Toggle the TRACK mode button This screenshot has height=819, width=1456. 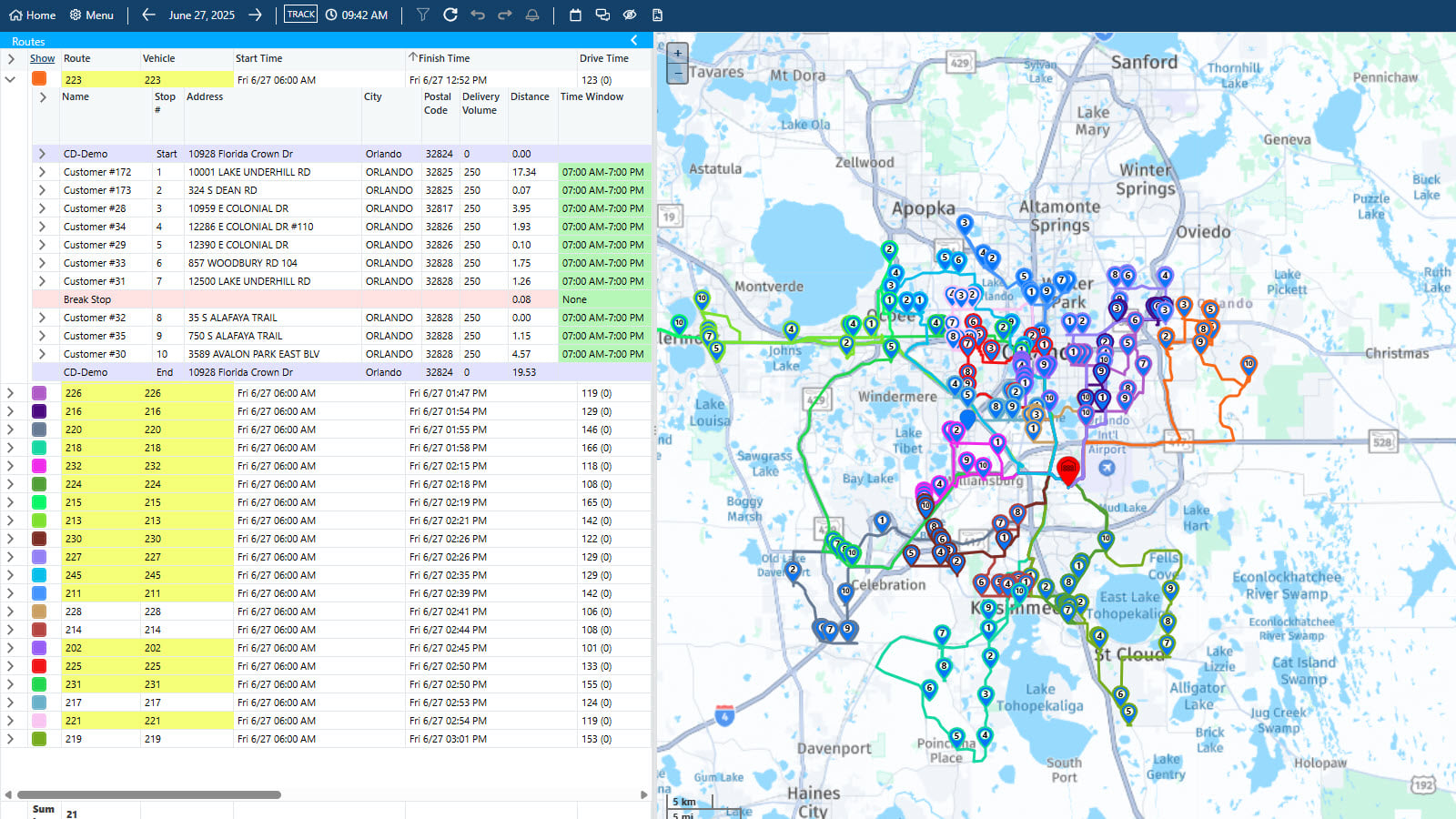tap(300, 15)
